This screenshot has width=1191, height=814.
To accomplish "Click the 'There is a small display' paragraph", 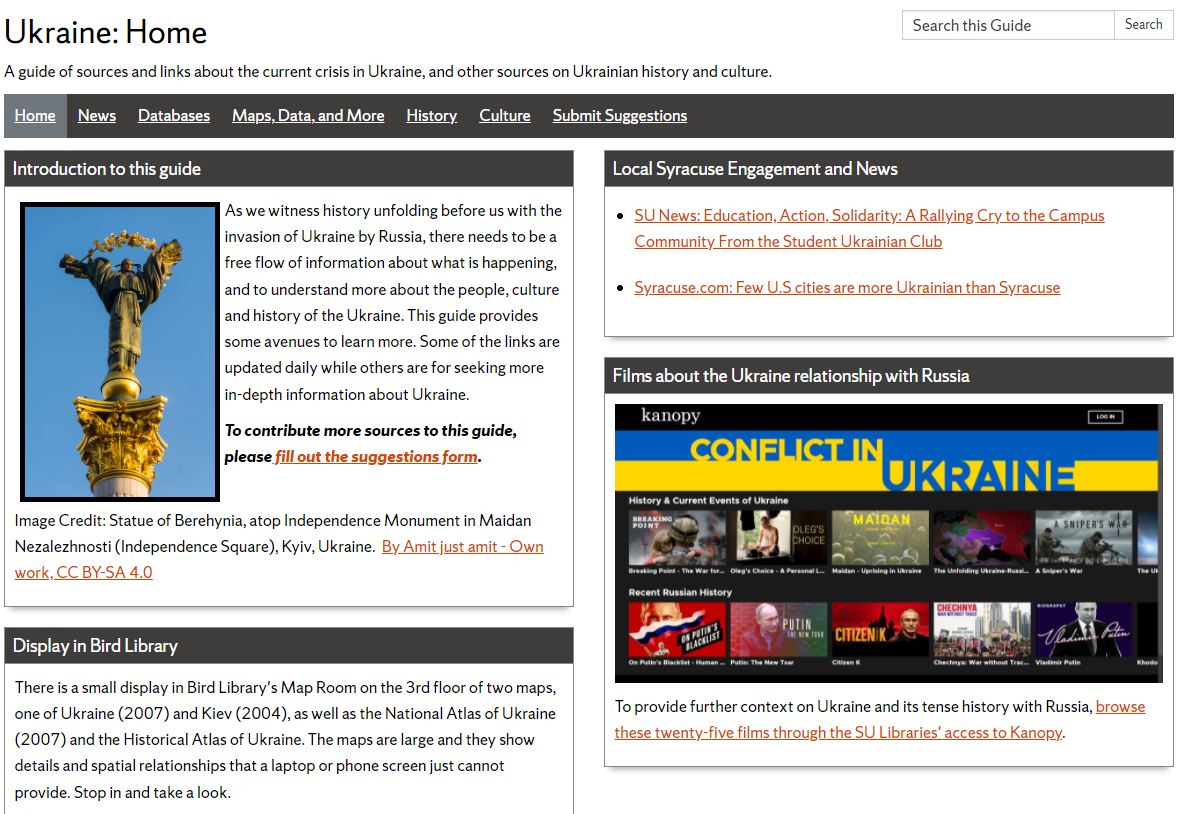I will 286,740.
